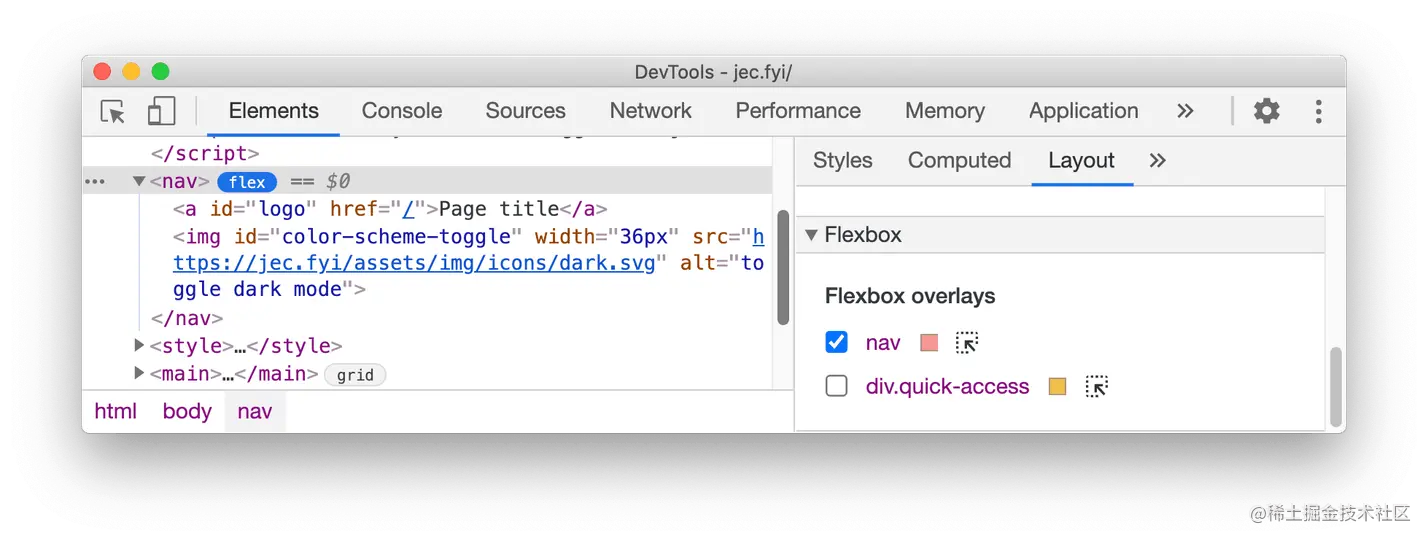Collapse the nav element node
The width and height of the screenshot is (1428, 541).
[139, 182]
